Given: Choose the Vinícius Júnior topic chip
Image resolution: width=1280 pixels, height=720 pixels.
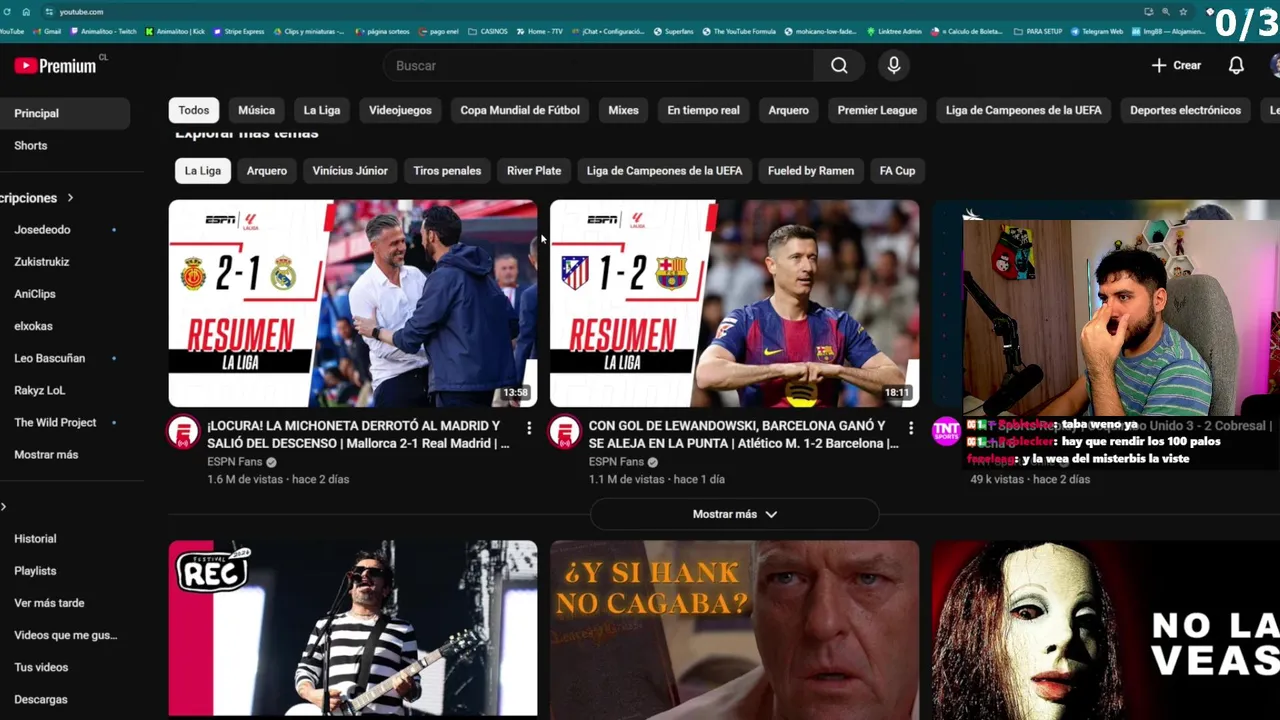Looking at the screenshot, I should (350, 171).
